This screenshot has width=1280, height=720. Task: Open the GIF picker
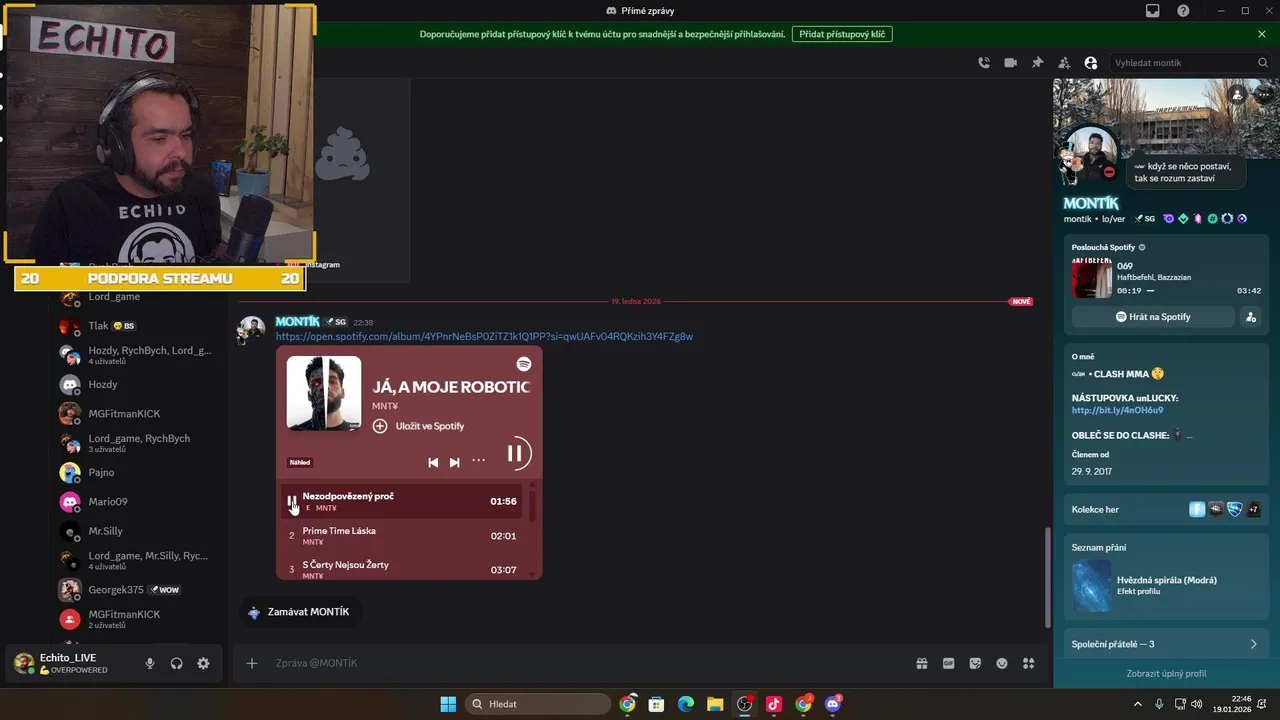pos(949,663)
